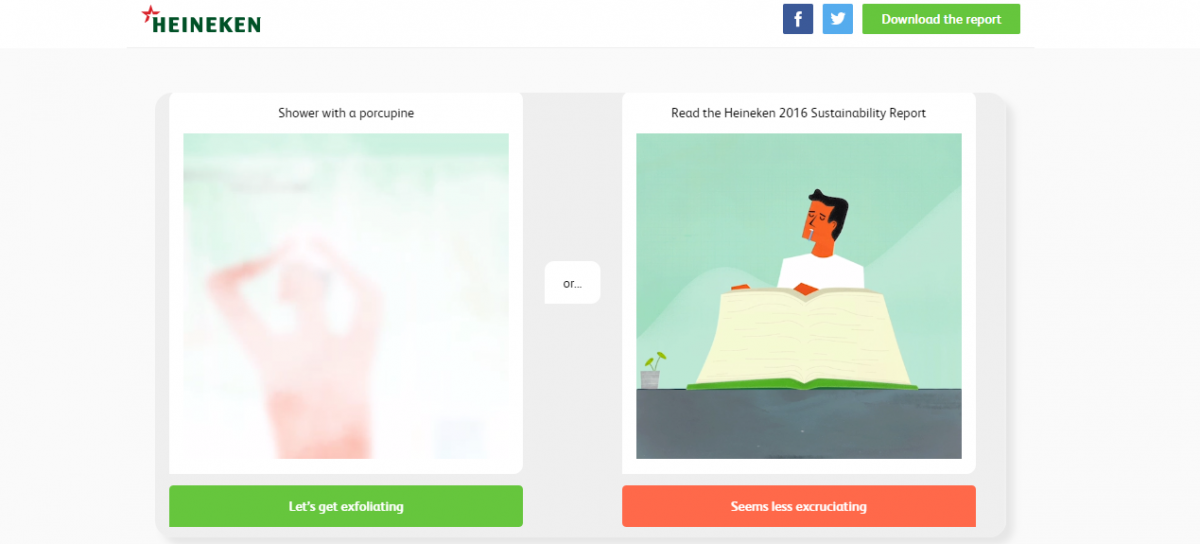Click the green book cover edge
The image size is (1200, 544).
(x=802, y=386)
